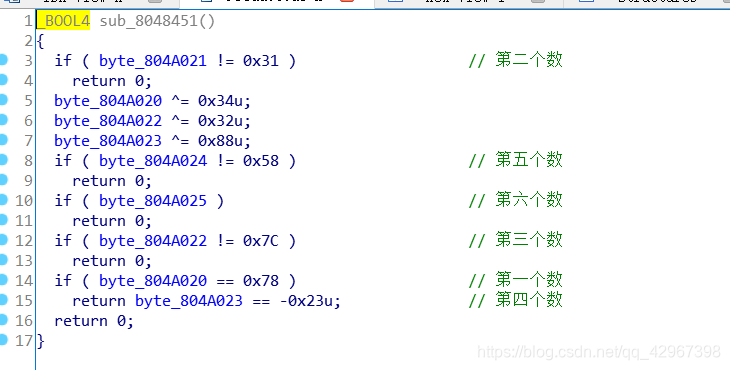The width and height of the screenshot is (730, 370).
Task: Select the constant 0x58
Action: 261,161
